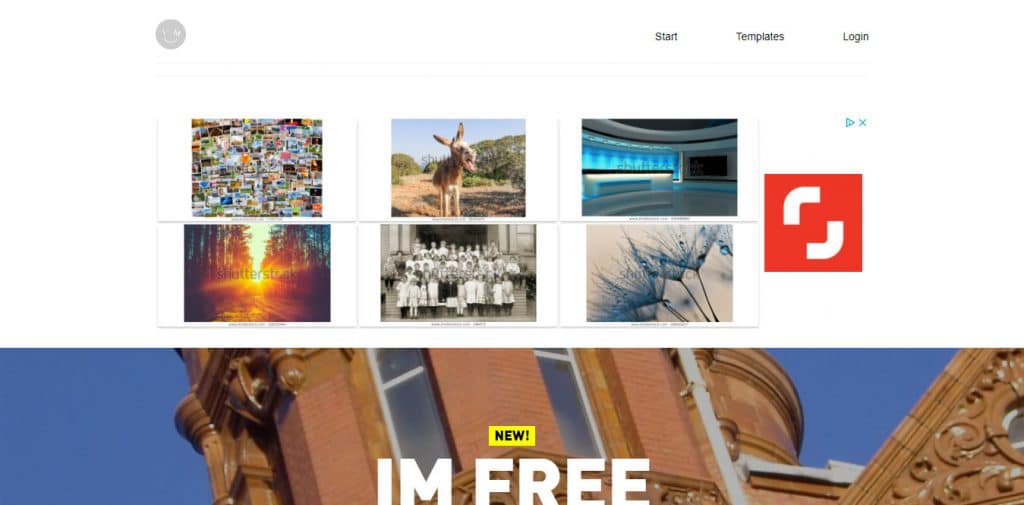Select the photo collage thumbnail

(x=257, y=167)
